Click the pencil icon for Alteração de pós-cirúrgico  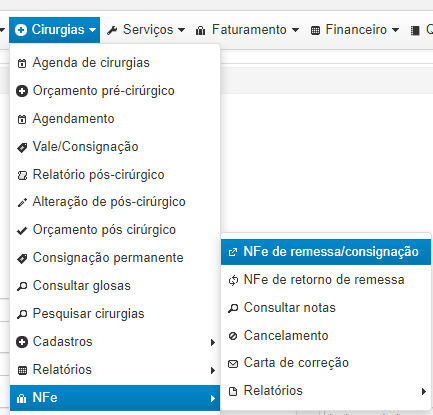pyautogui.click(x=22, y=202)
